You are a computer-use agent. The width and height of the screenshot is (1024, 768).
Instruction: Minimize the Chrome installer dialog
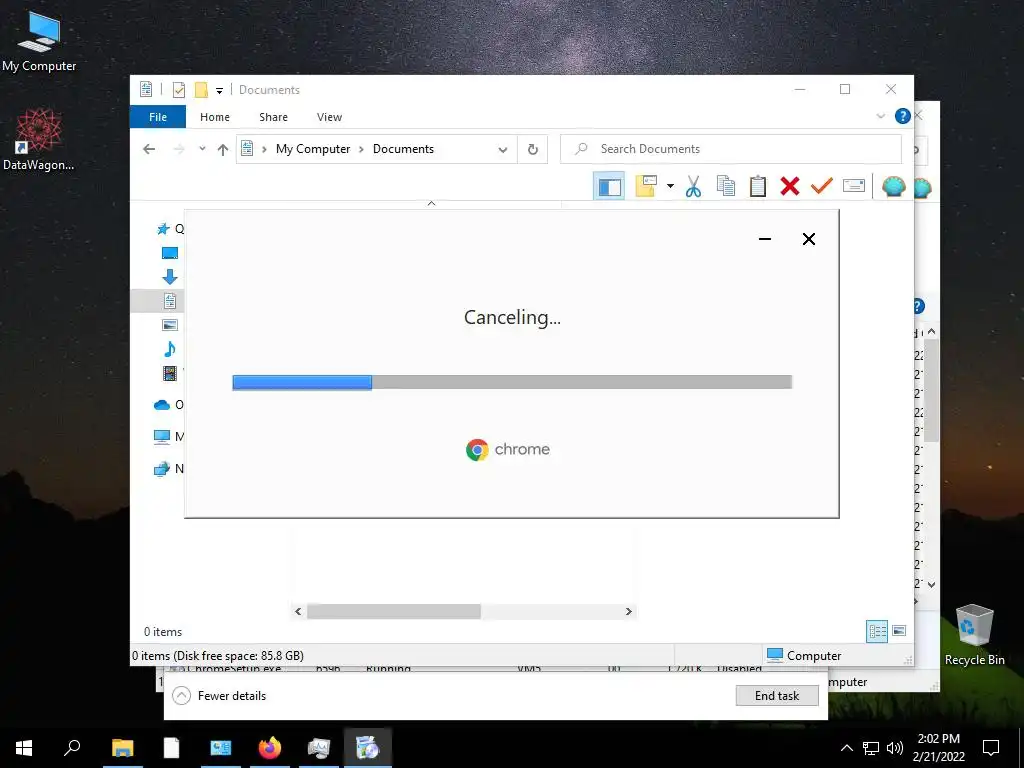tap(765, 239)
